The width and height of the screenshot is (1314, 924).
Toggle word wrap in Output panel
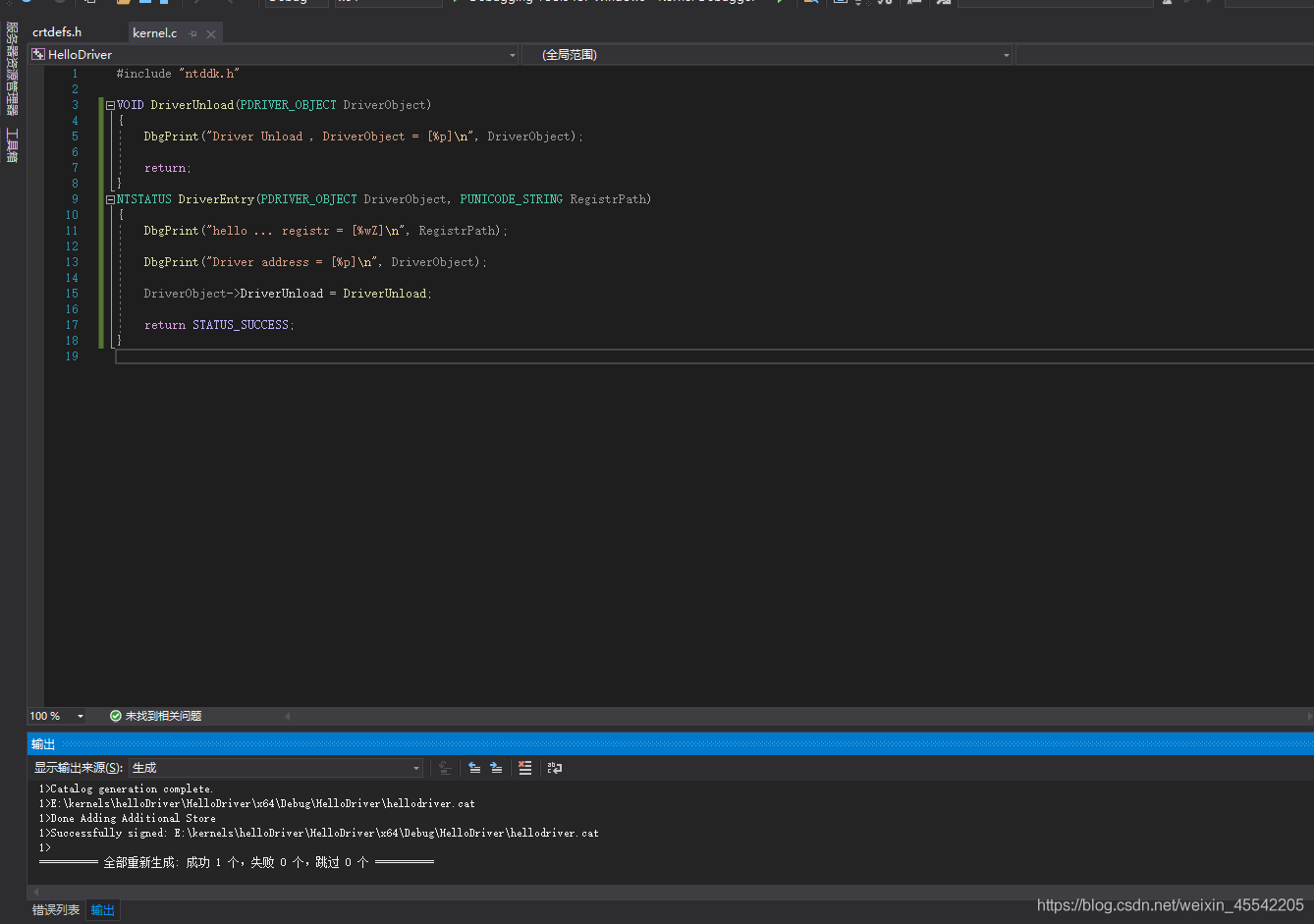(x=555, y=768)
